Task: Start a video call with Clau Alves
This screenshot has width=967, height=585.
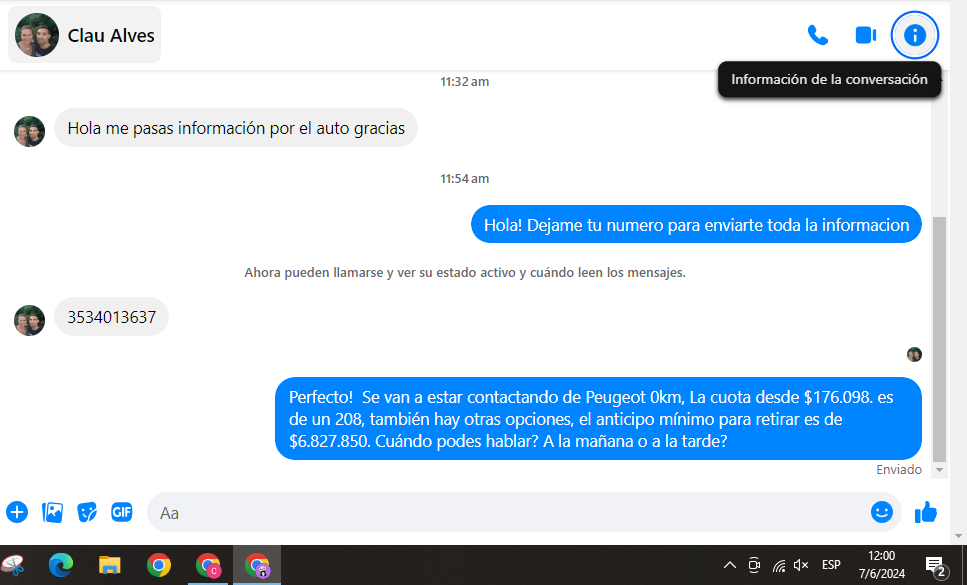Action: tap(866, 35)
